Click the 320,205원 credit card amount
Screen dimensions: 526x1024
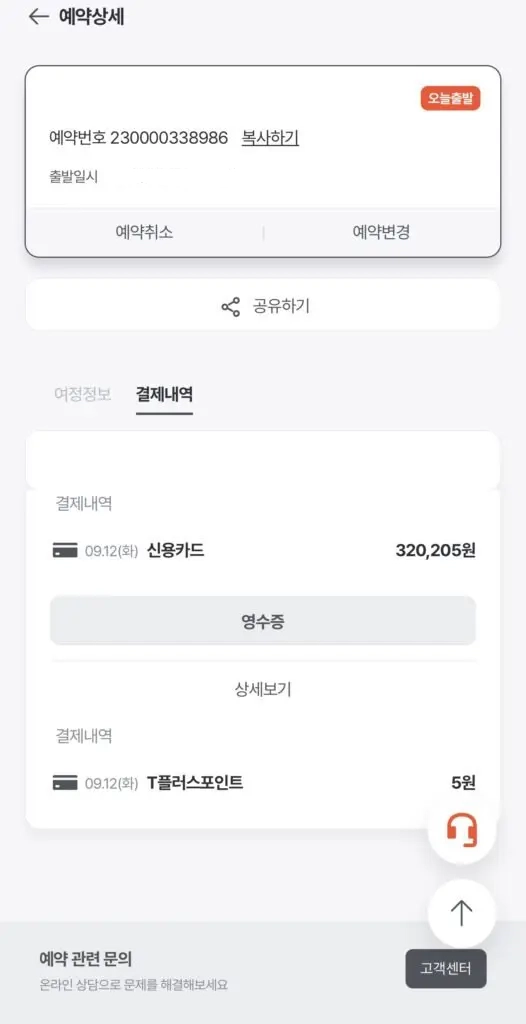coord(436,551)
